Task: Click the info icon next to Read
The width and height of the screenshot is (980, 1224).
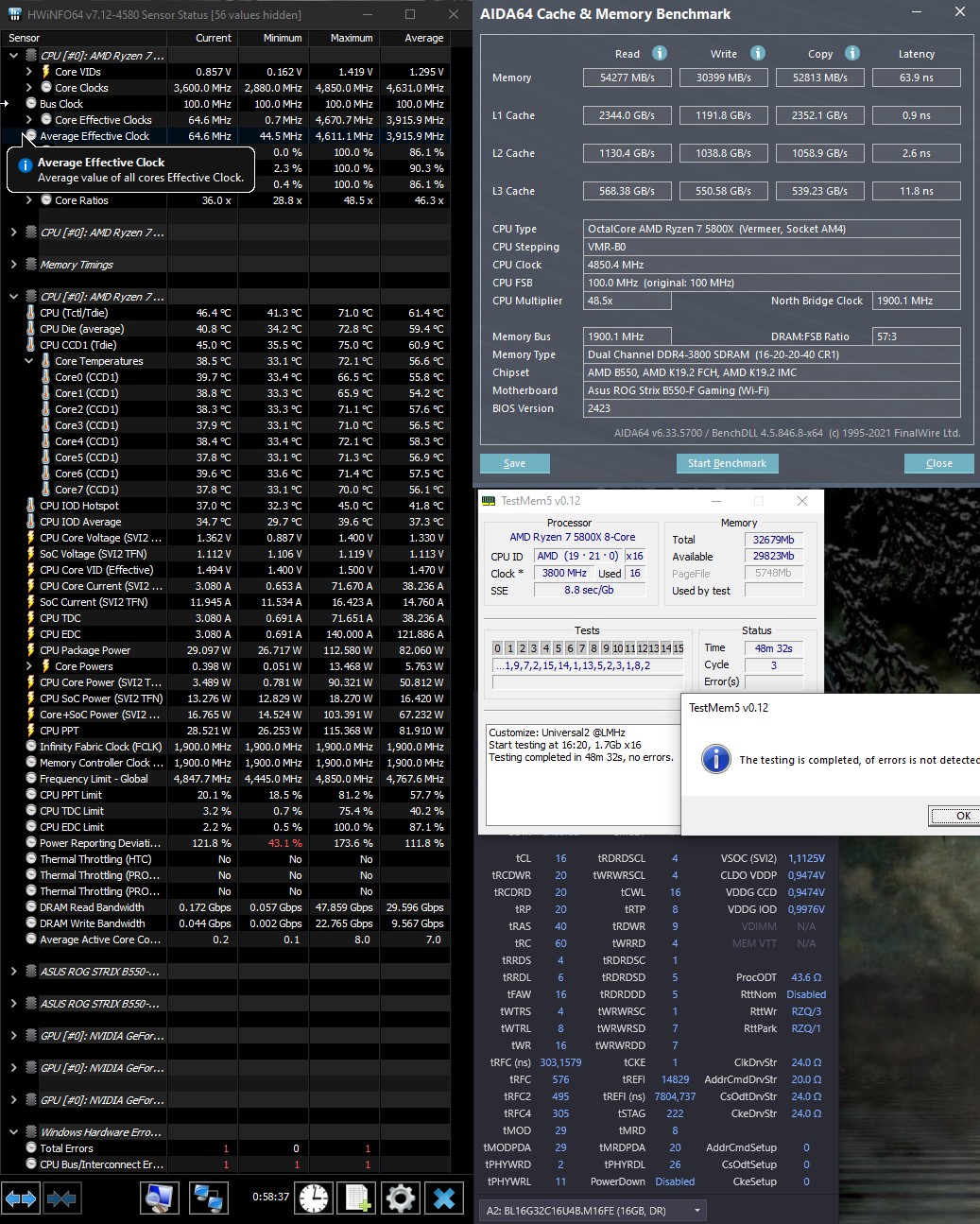Action: pyautogui.click(x=660, y=53)
